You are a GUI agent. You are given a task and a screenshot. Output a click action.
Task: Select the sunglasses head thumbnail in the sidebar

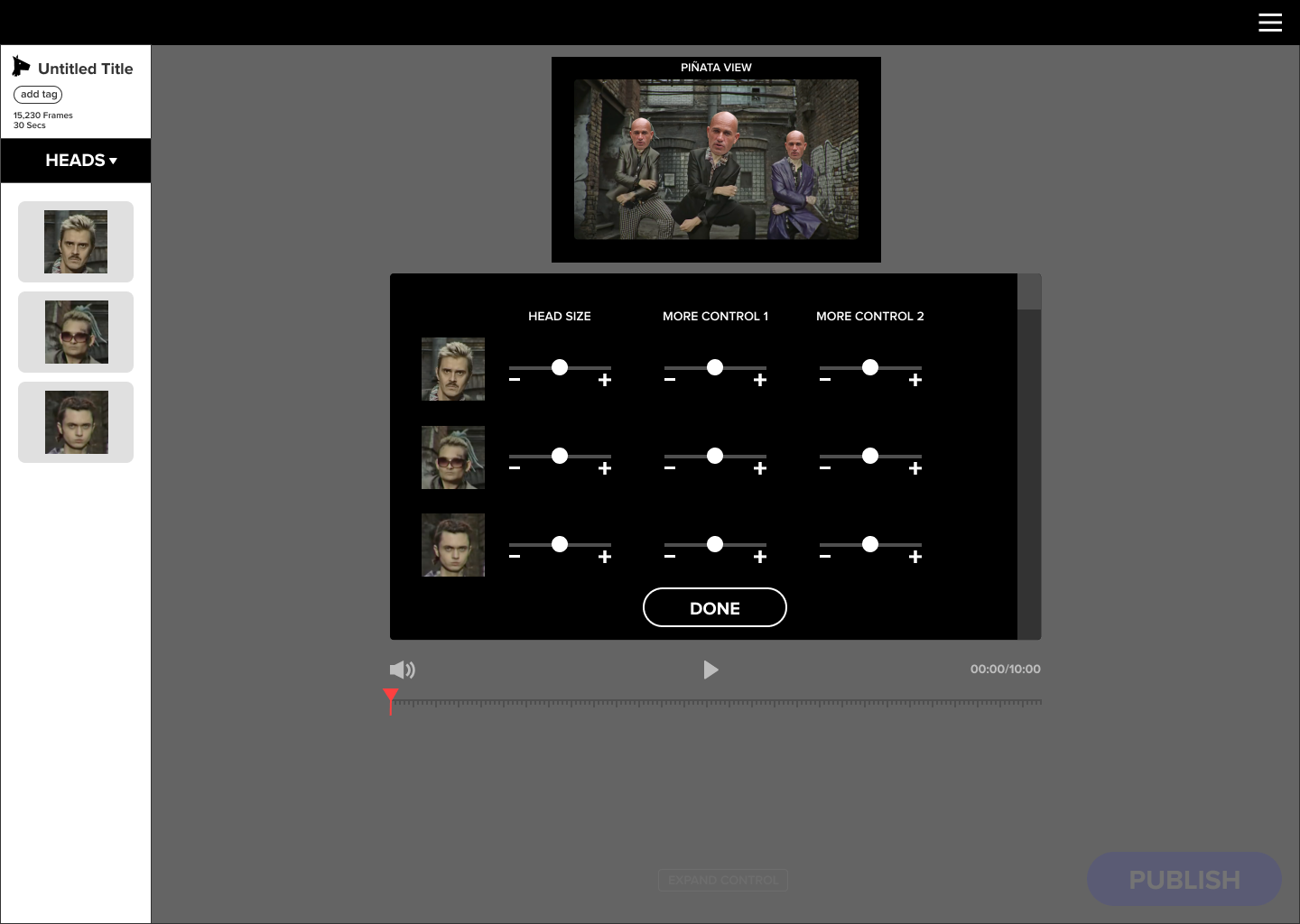point(76,332)
